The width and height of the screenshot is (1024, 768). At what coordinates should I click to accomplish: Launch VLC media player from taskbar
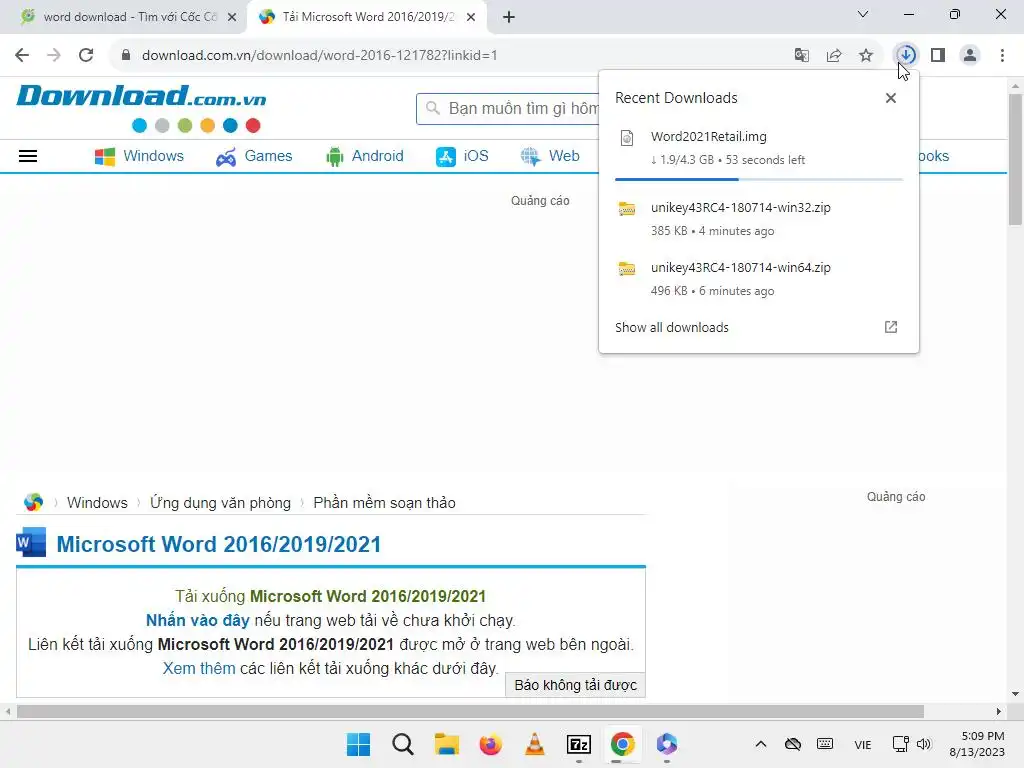point(535,744)
